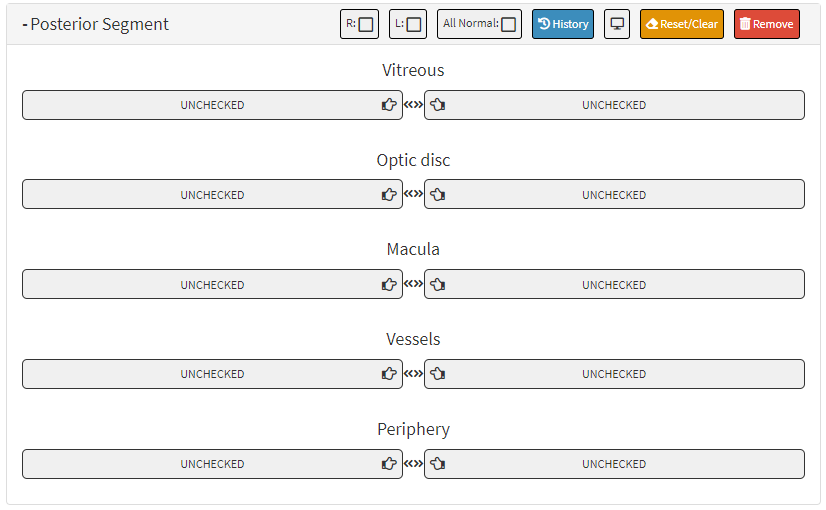This screenshot has height=510, width=826.
Task: Click the orange Reset/Clear button
Action: point(682,24)
